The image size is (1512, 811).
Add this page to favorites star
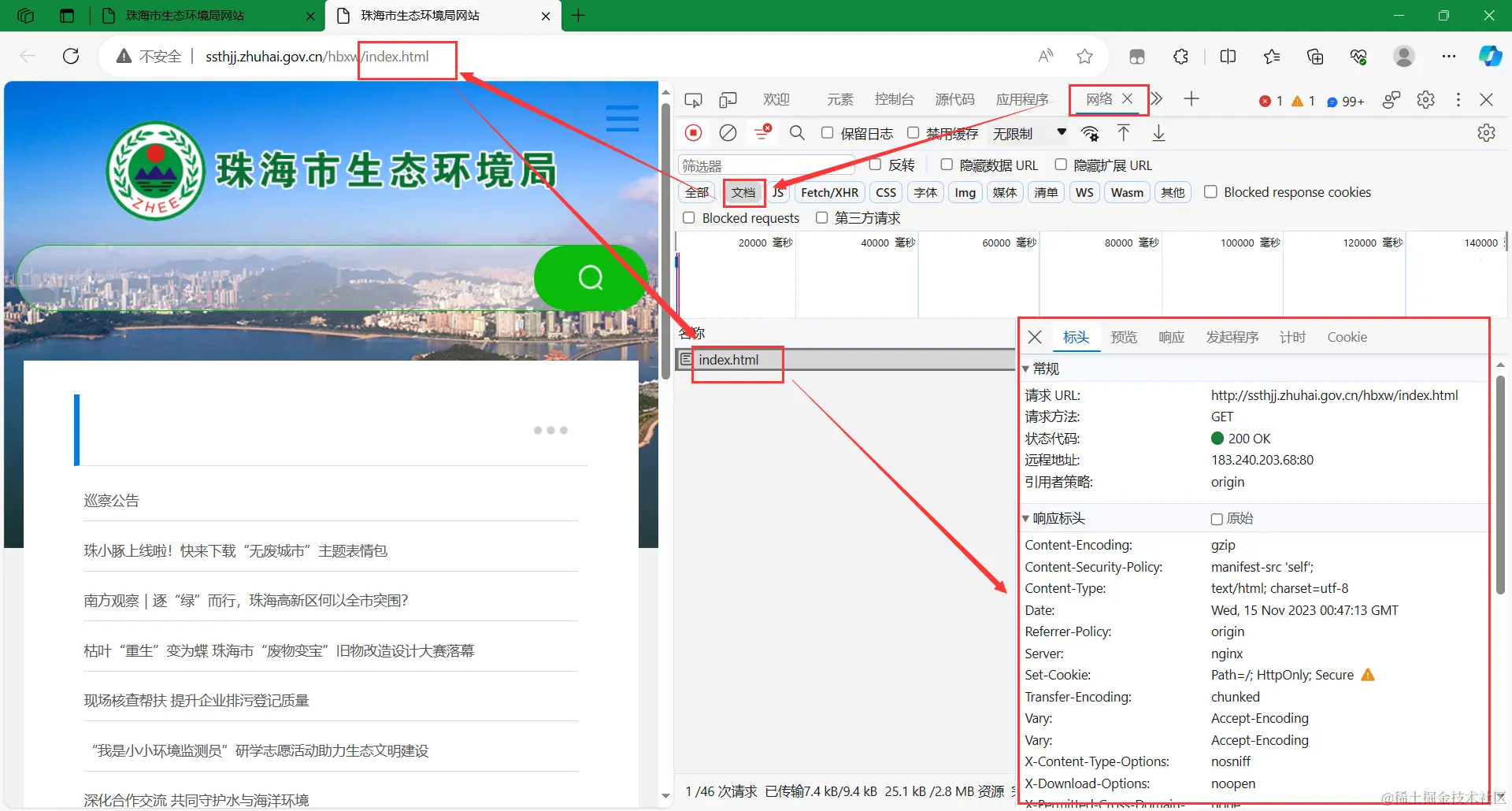pos(1084,56)
